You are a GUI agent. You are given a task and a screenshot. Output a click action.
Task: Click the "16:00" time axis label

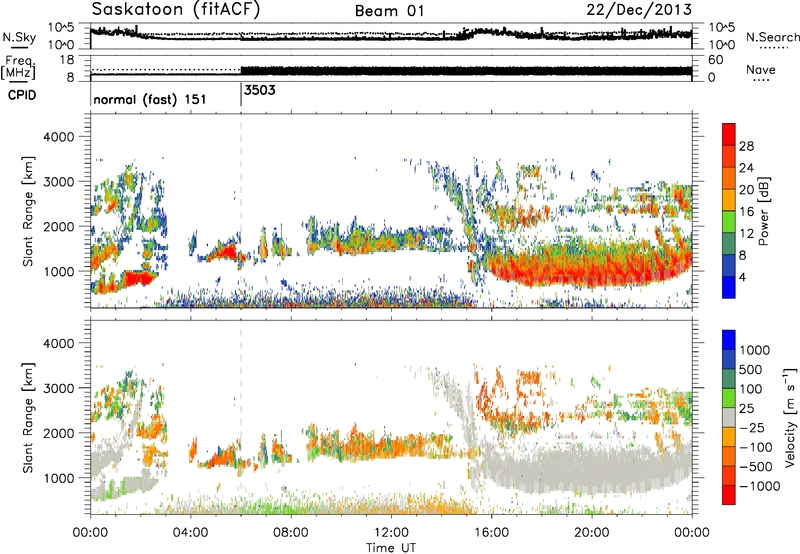491,533
